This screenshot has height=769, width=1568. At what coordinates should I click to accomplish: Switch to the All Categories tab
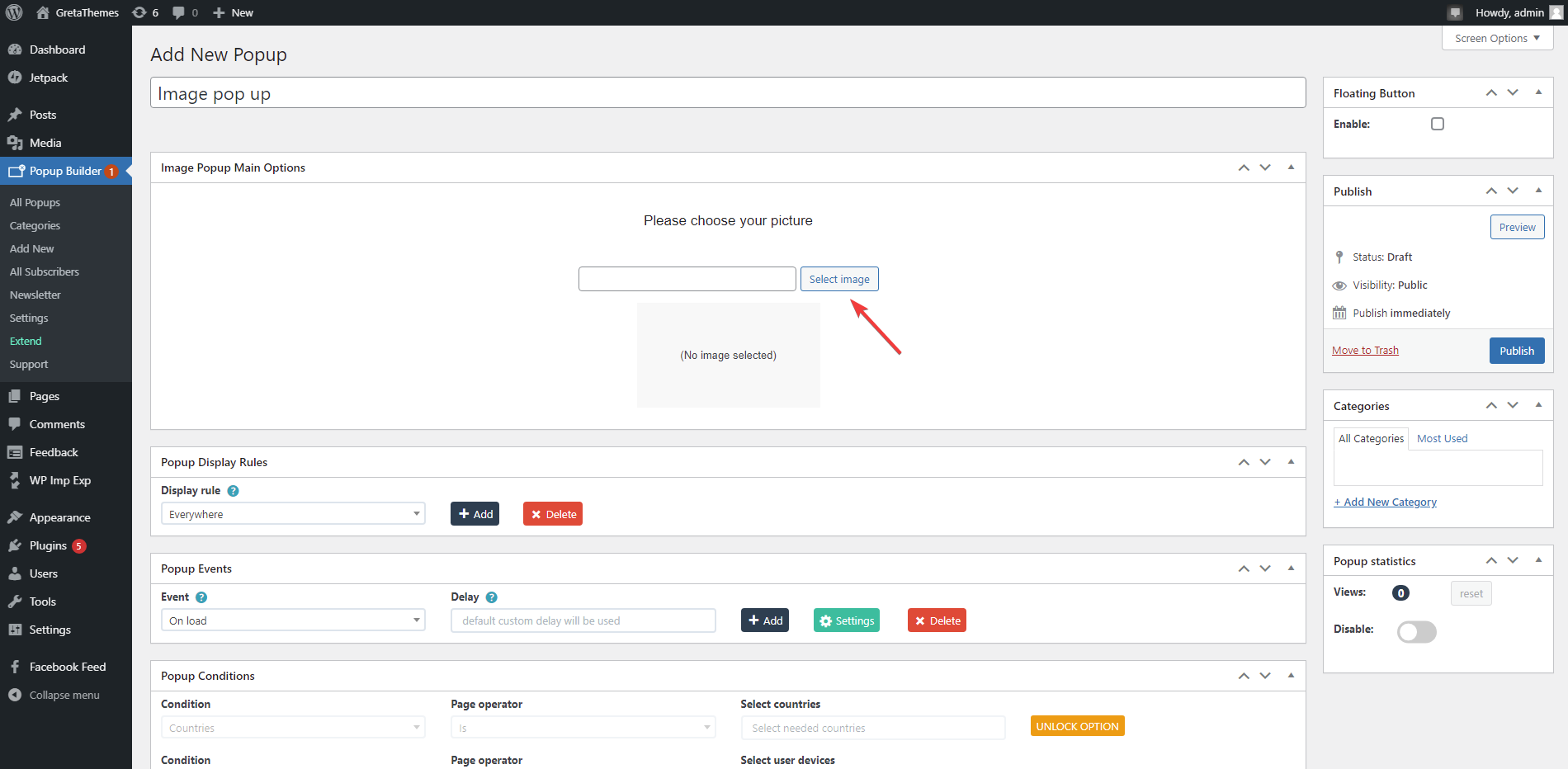click(x=1371, y=439)
